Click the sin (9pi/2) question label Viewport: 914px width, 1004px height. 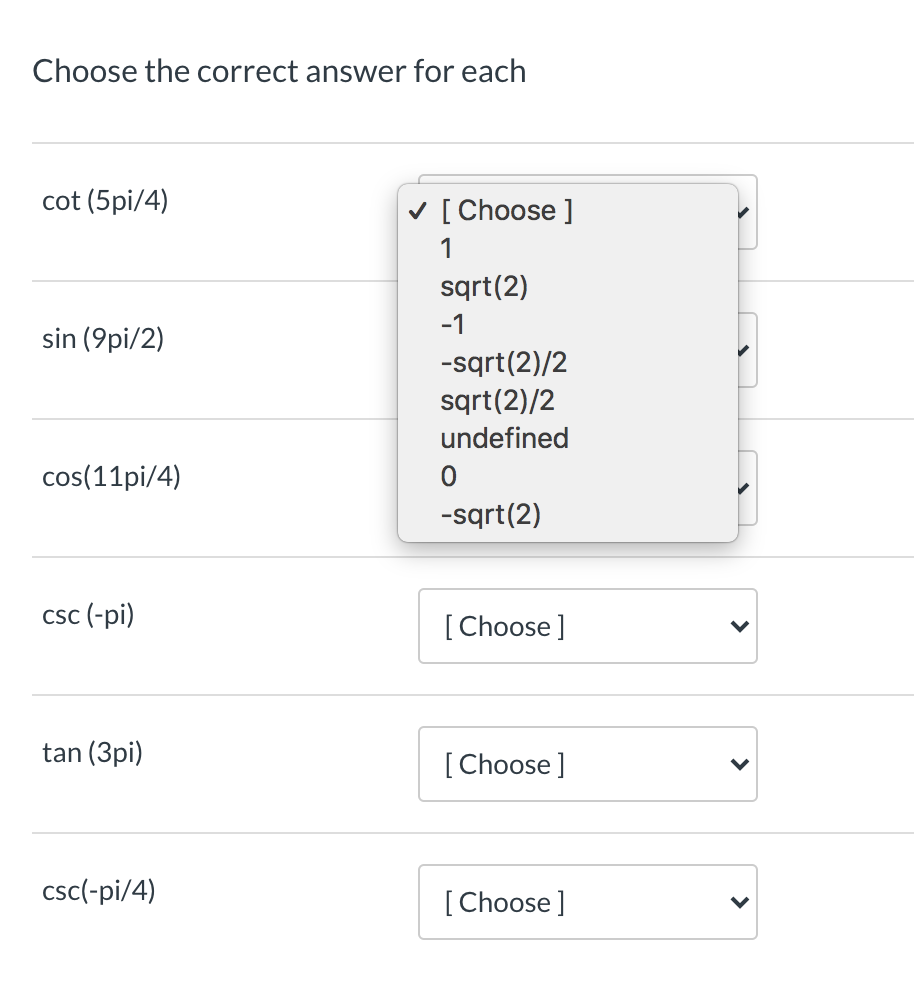point(102,338)
